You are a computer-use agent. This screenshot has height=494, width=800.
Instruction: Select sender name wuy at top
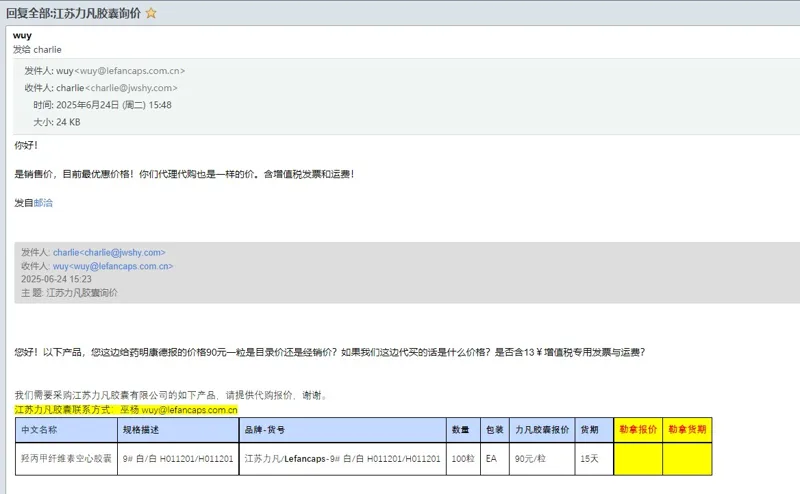pos(22,35)
